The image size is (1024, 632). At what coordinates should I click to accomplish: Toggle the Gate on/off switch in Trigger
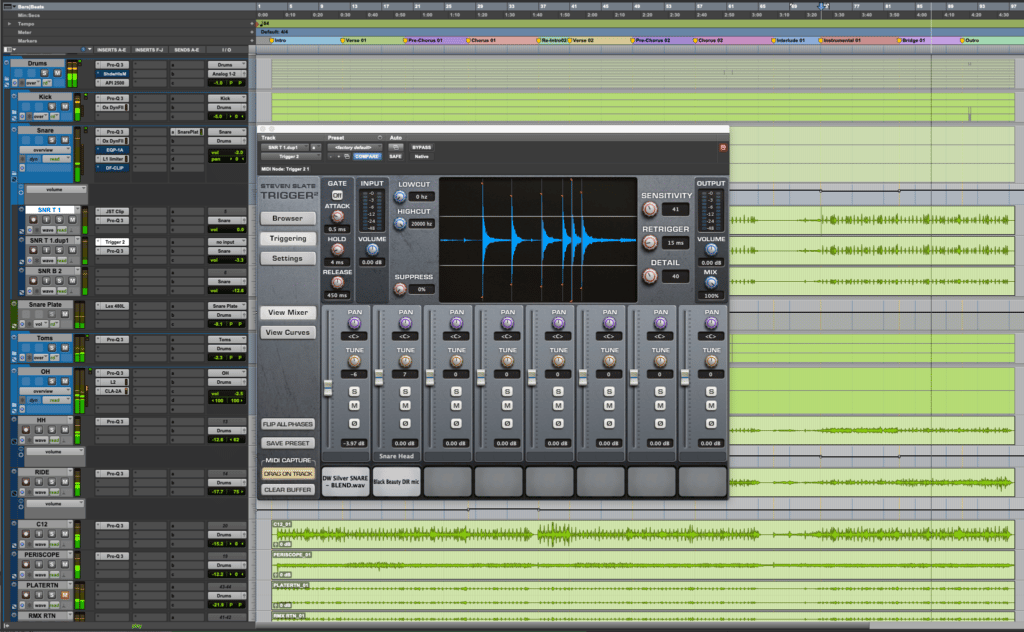point(337,195)
